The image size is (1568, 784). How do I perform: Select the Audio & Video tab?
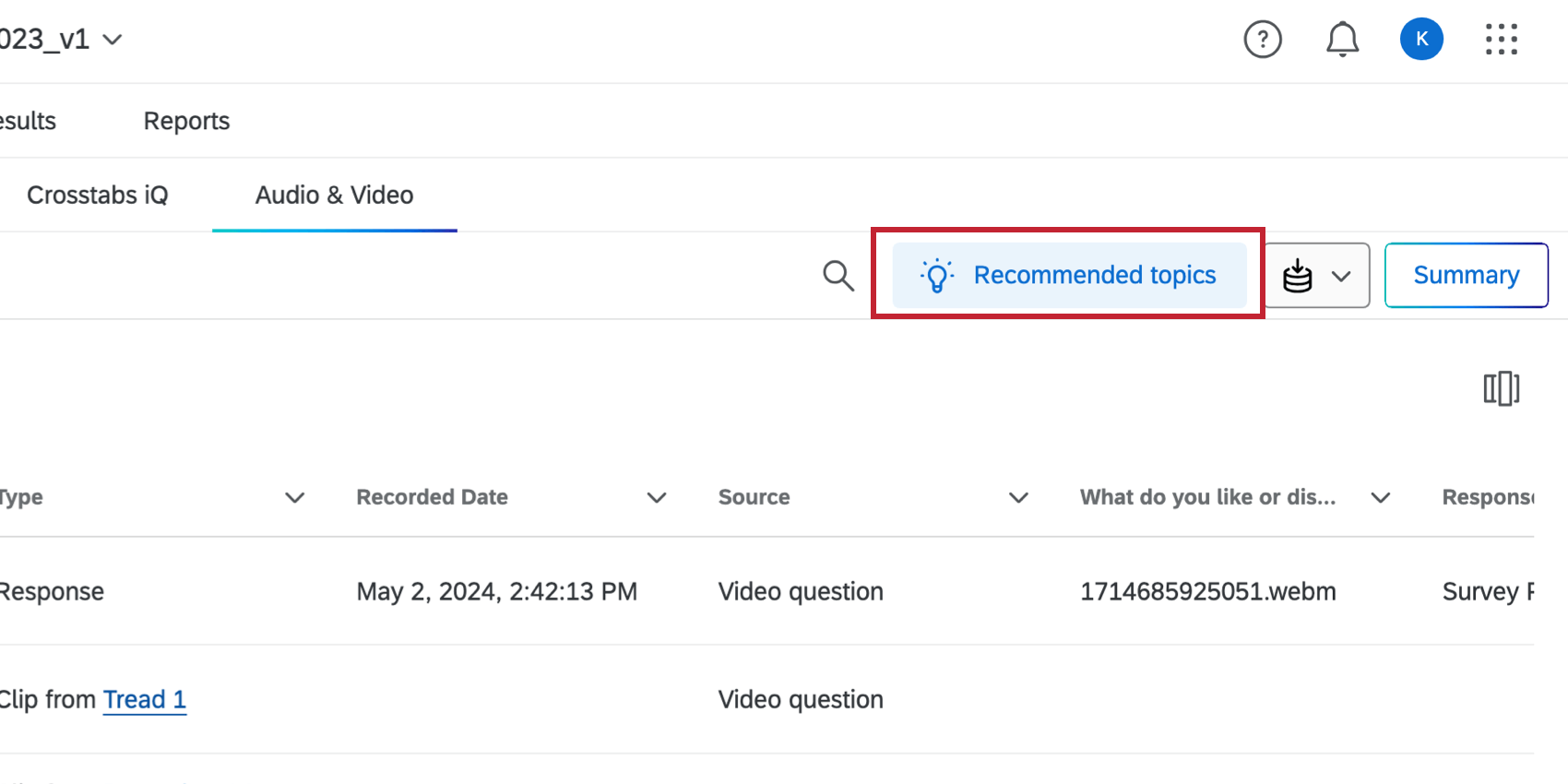click(334, 196)
